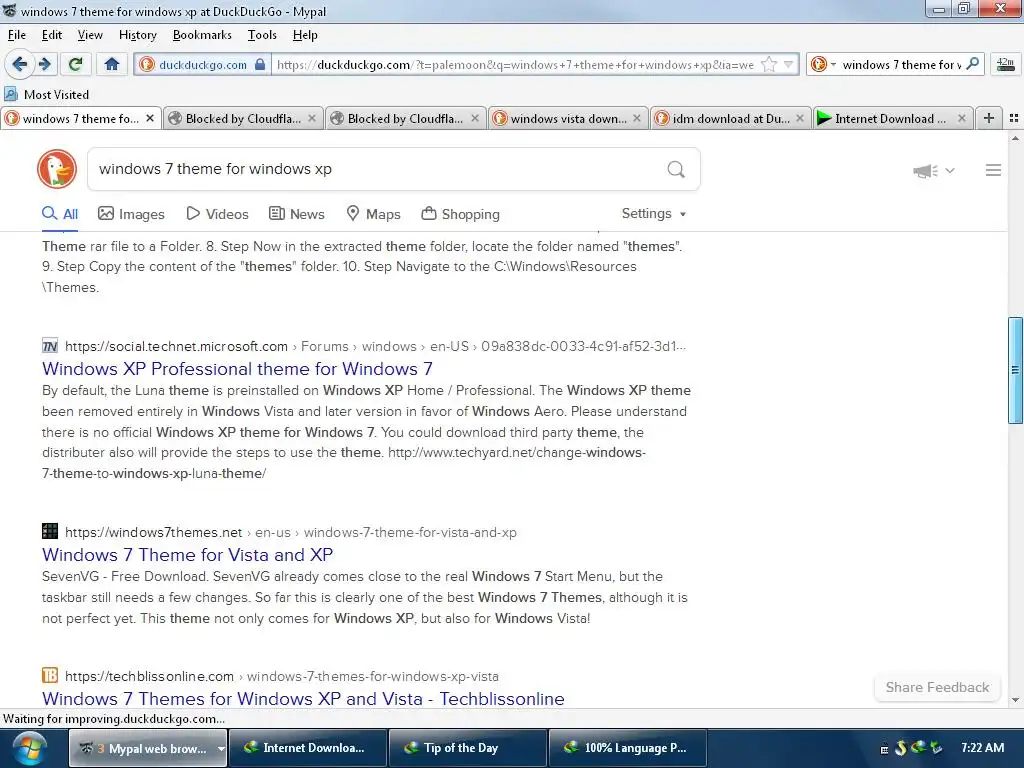Open the File menu
Viewport: 1024px width, 768px height.
click(17, 35)
